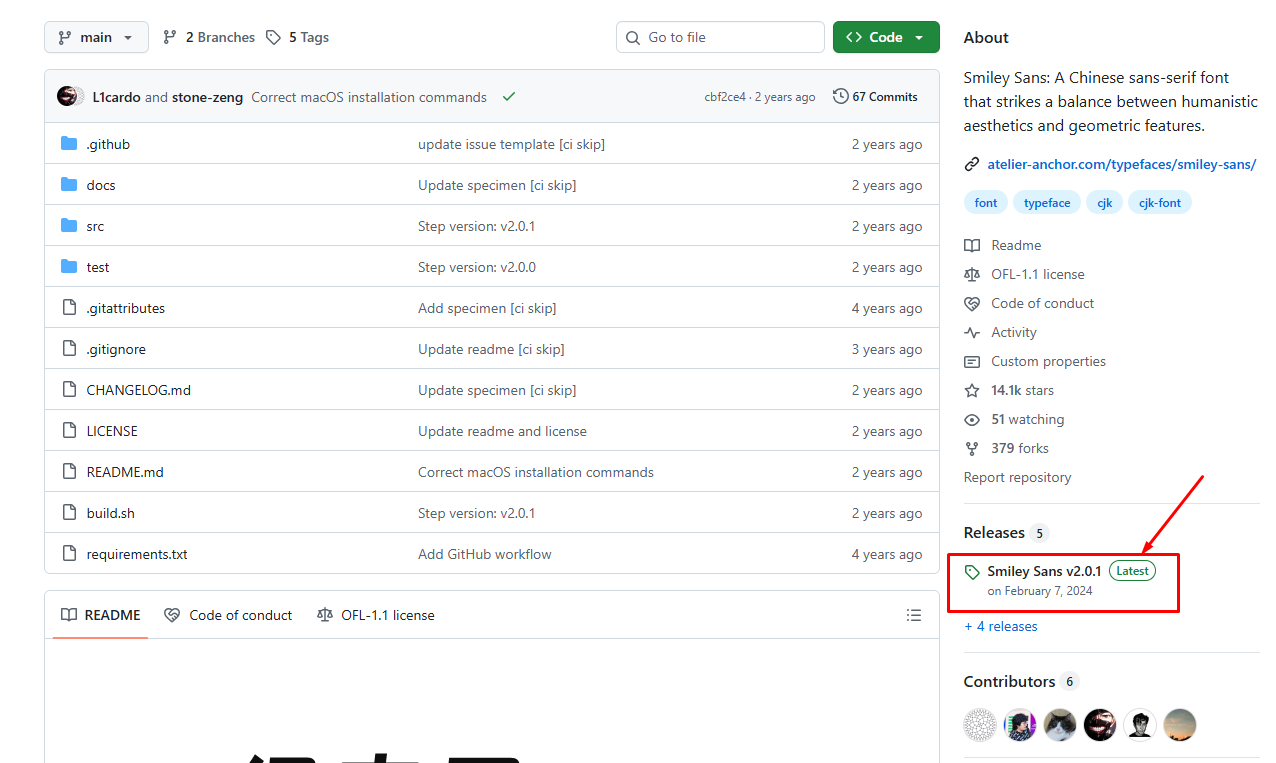Click Report repository link
Viewport: 1276px width, 763px height.
[1017, 477]
